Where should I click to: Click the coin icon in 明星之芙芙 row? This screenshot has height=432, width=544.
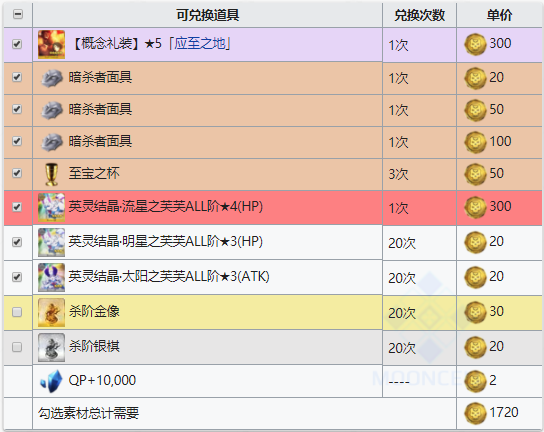click(x=475, y=242)
